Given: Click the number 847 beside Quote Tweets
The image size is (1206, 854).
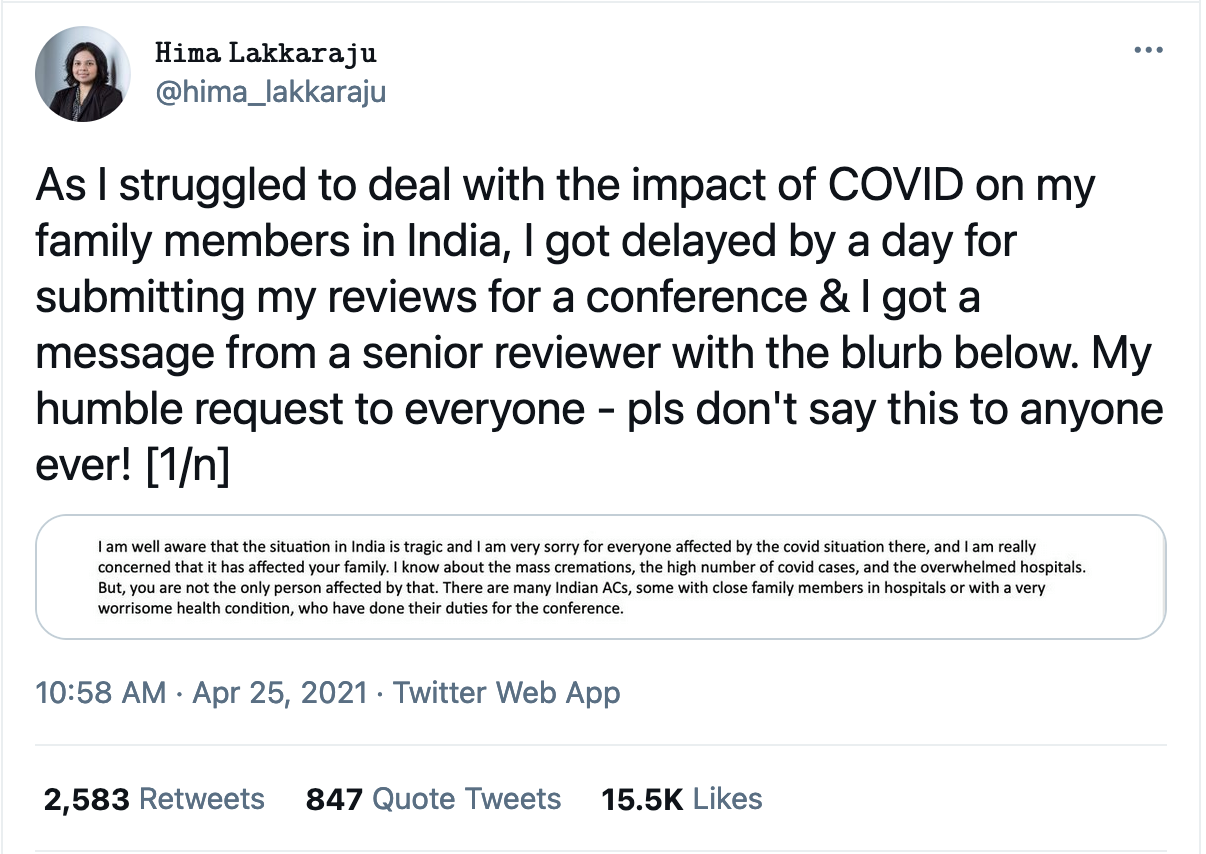Looking at the screenshot, I should pyautogui.click(x=334, y=799).
